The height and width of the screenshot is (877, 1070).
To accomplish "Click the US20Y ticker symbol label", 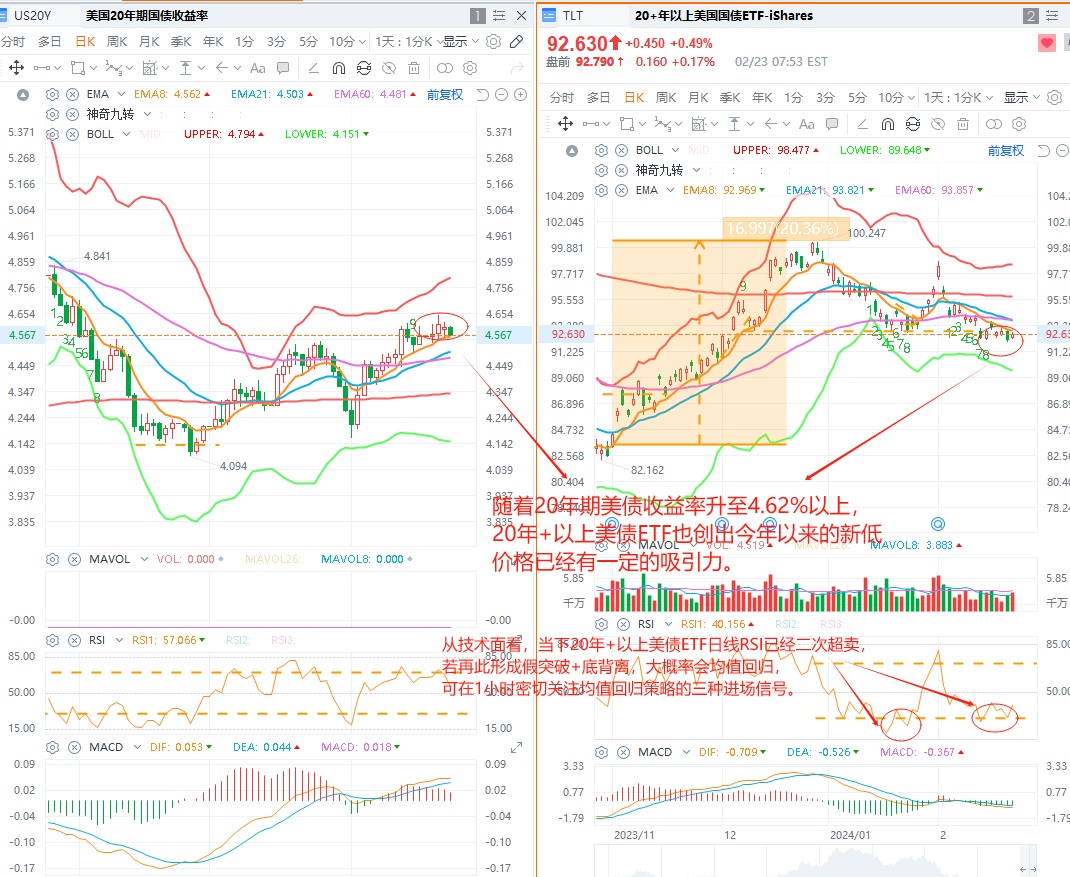I will (x=32, y=16).
